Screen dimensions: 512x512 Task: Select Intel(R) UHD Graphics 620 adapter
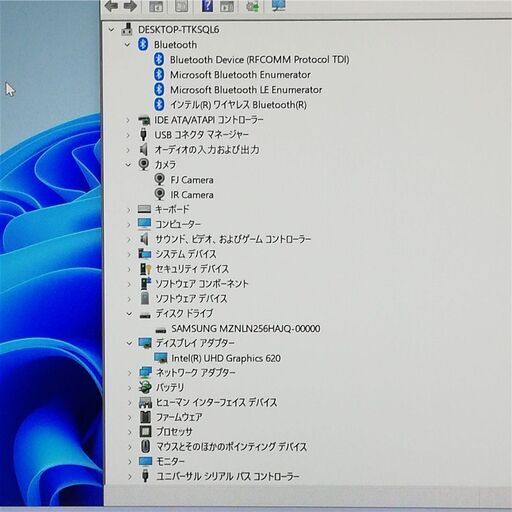226,358
